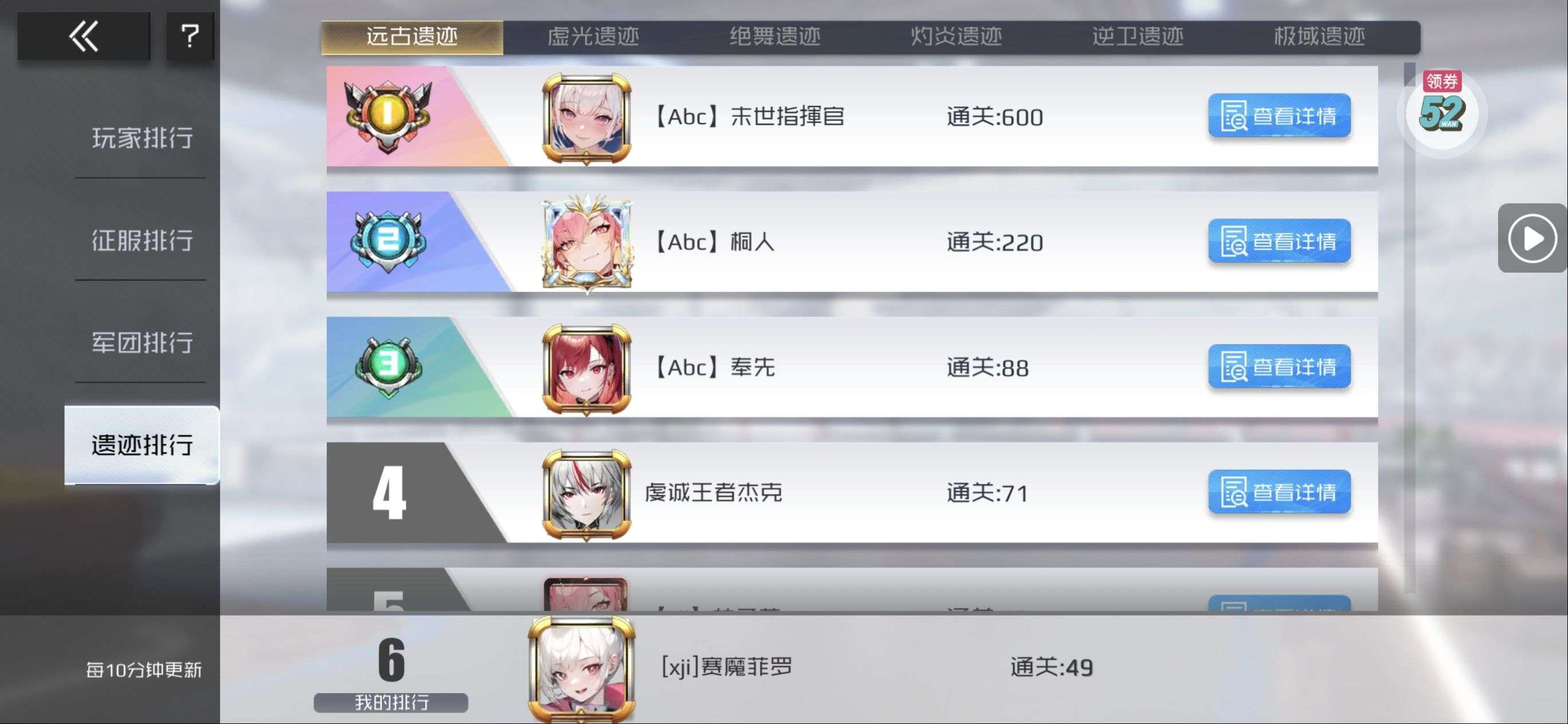
Task: Click 查看详情 for 【Abc】奉先
Action: (x=1279, y=366)
